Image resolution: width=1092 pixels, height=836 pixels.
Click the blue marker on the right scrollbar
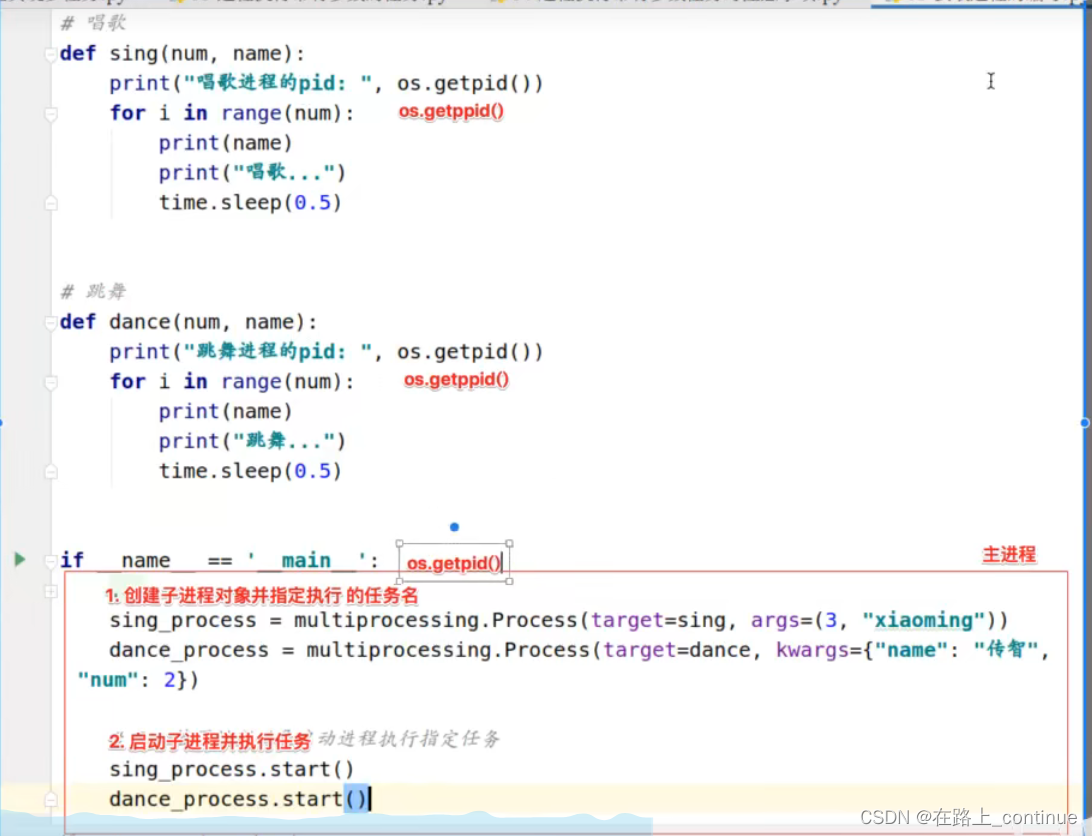tap(1085, 423)
